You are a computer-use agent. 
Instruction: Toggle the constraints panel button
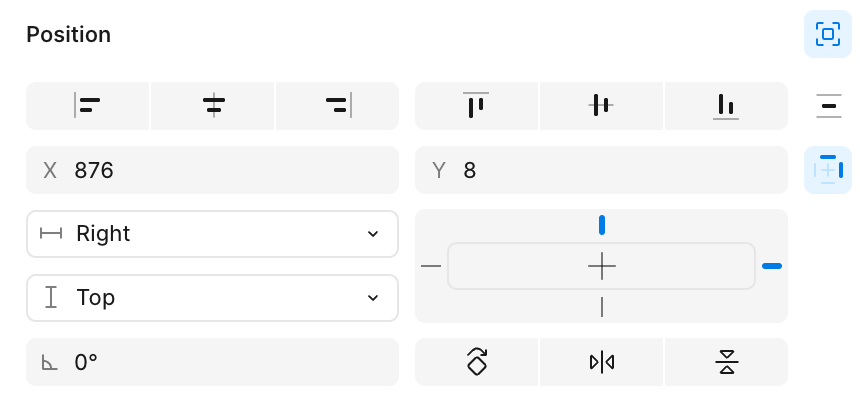(x=828, y=170)
